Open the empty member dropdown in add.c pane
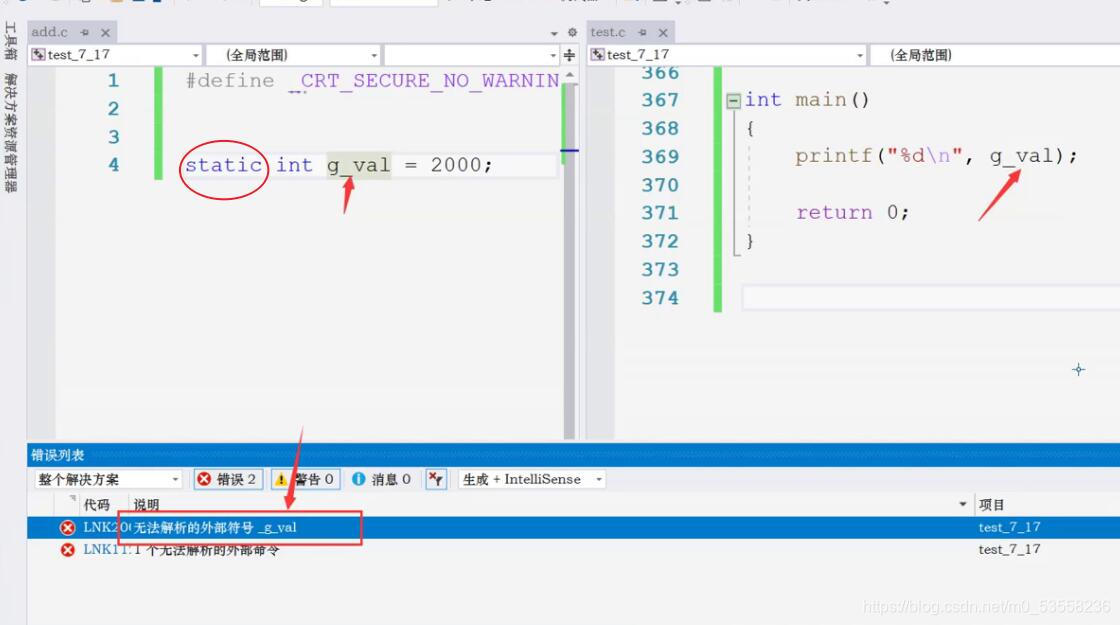 pos(471,55)
